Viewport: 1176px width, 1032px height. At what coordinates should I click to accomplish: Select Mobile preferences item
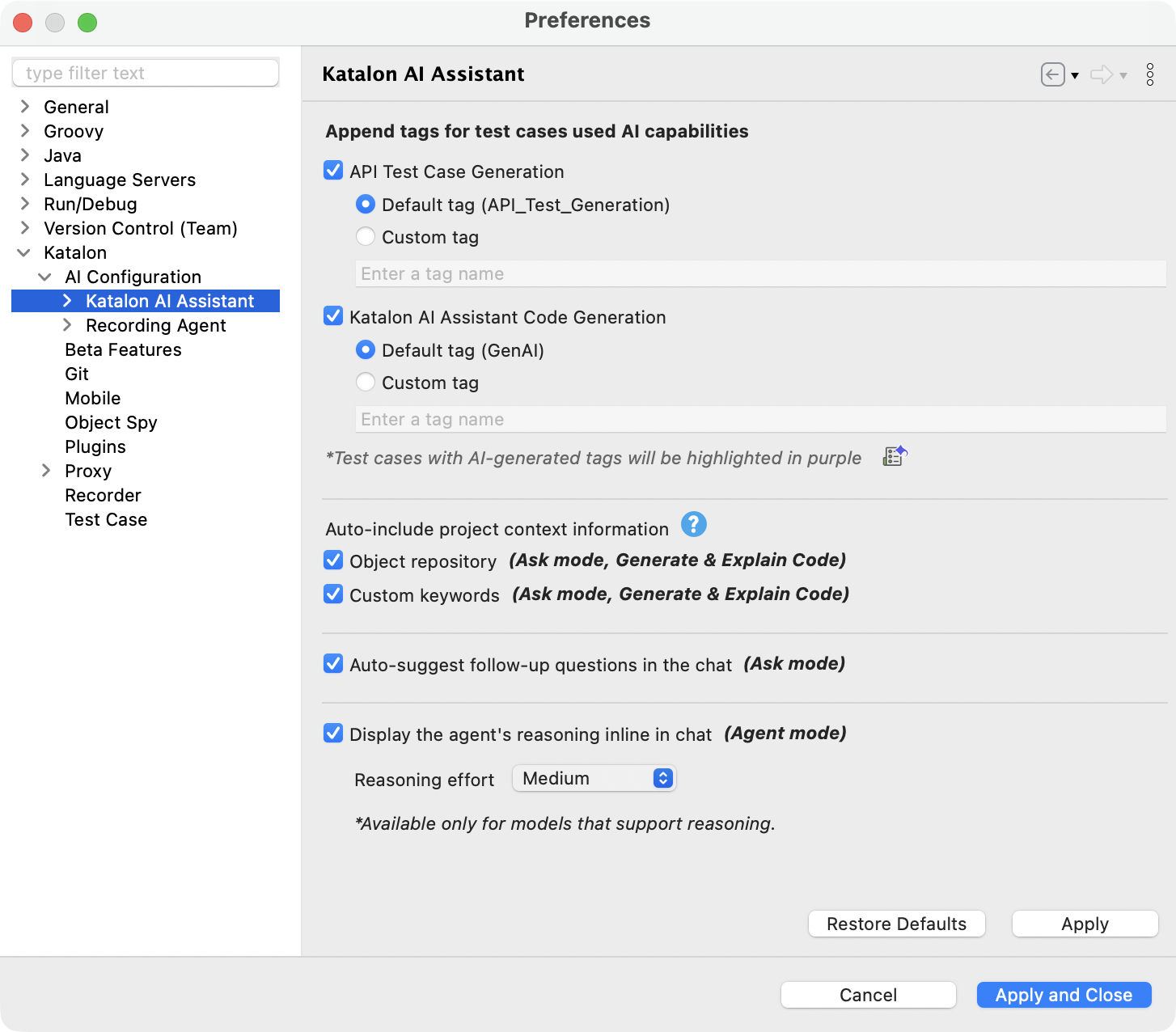point(93,398)
